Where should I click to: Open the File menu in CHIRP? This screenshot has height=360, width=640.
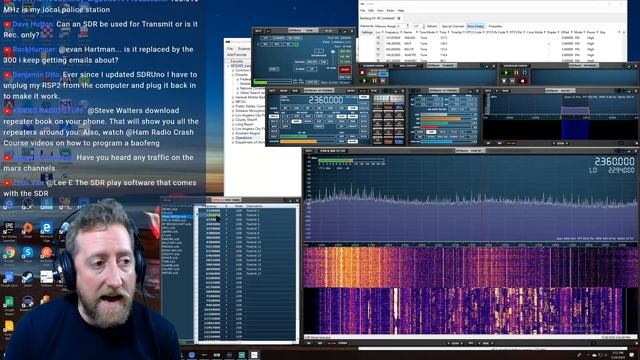[362, 11]
